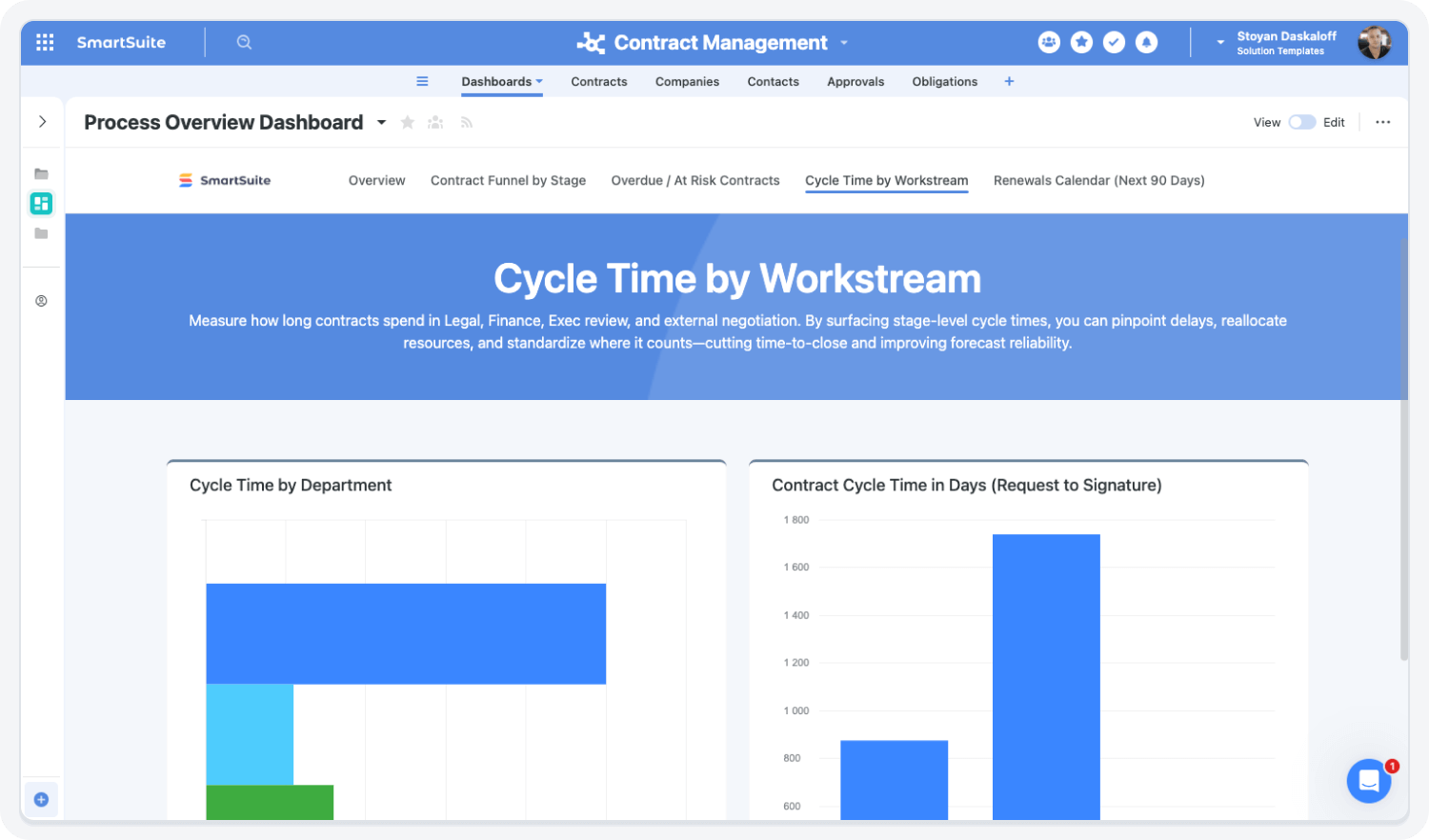Click the top folder icon in sidebar

[x=41, y=173]
